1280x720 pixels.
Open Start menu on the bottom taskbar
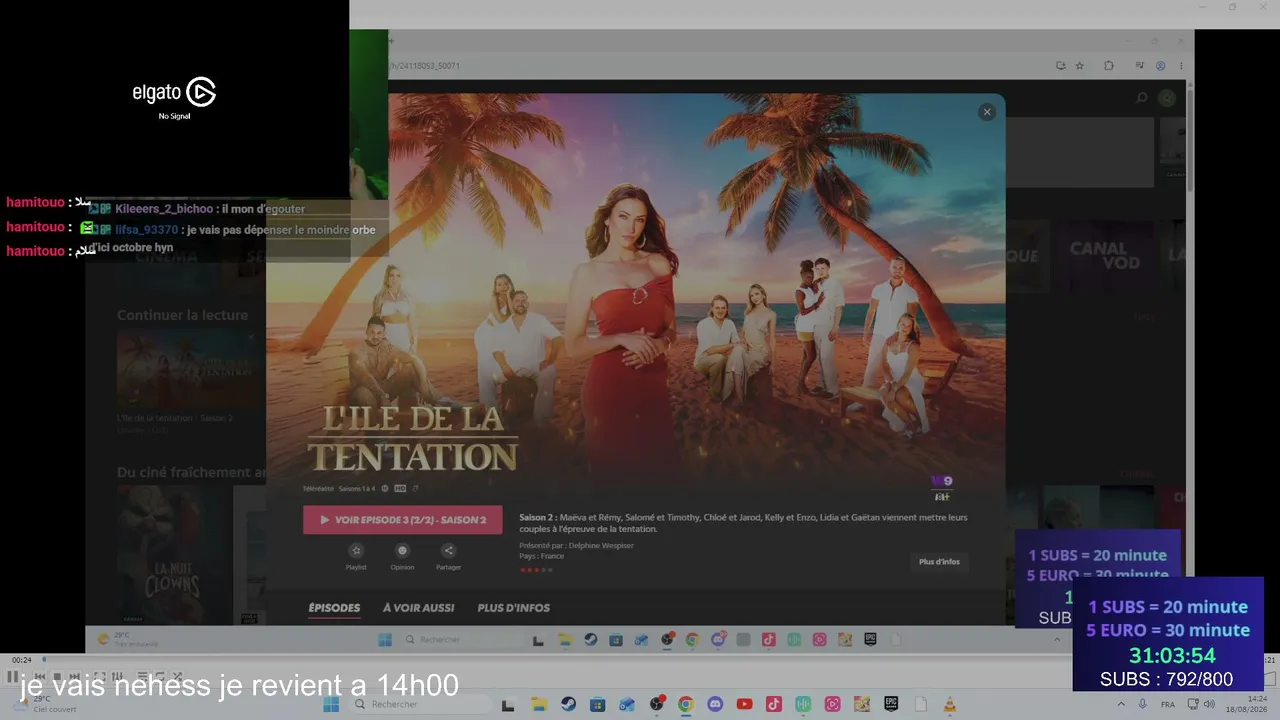point(331,704)
